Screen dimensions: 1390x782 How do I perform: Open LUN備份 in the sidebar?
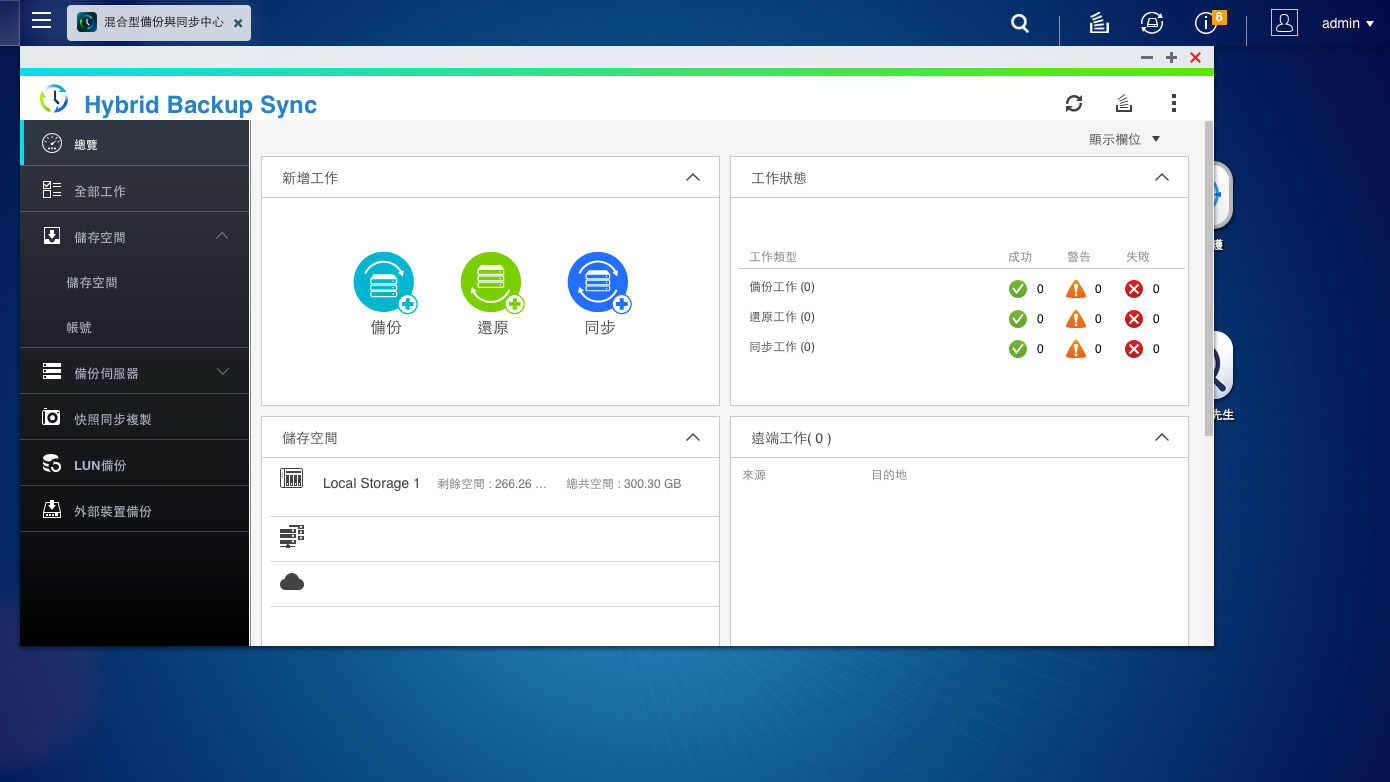click(x=134, y=464)
